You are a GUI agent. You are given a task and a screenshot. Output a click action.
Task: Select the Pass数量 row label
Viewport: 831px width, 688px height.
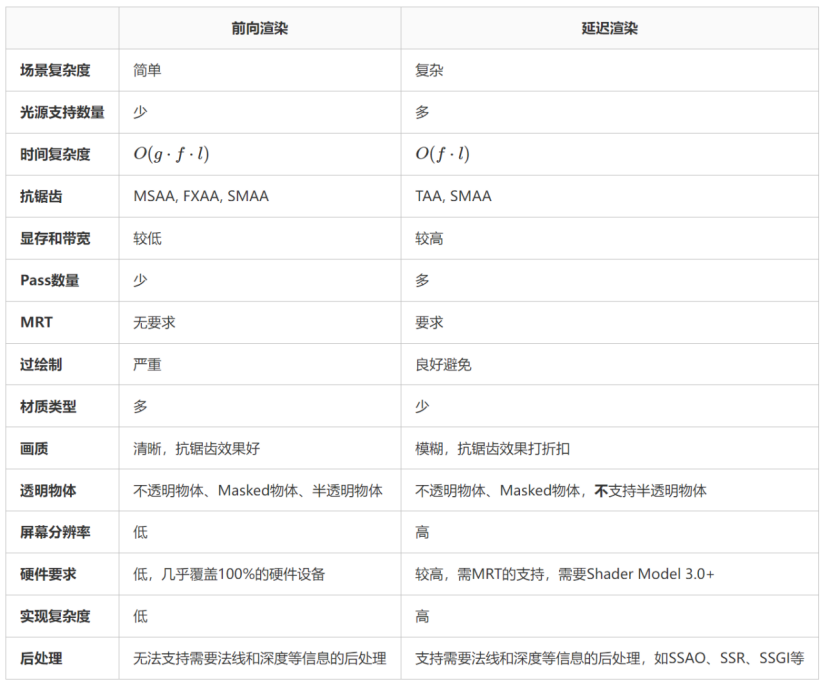[50, 280]
